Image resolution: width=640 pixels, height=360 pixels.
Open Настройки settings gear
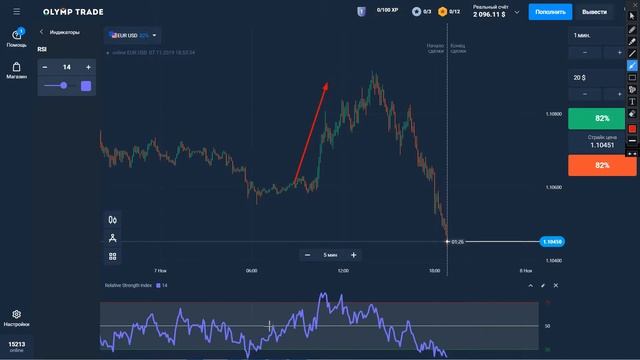pyautogui.click(x=16, y=318)
